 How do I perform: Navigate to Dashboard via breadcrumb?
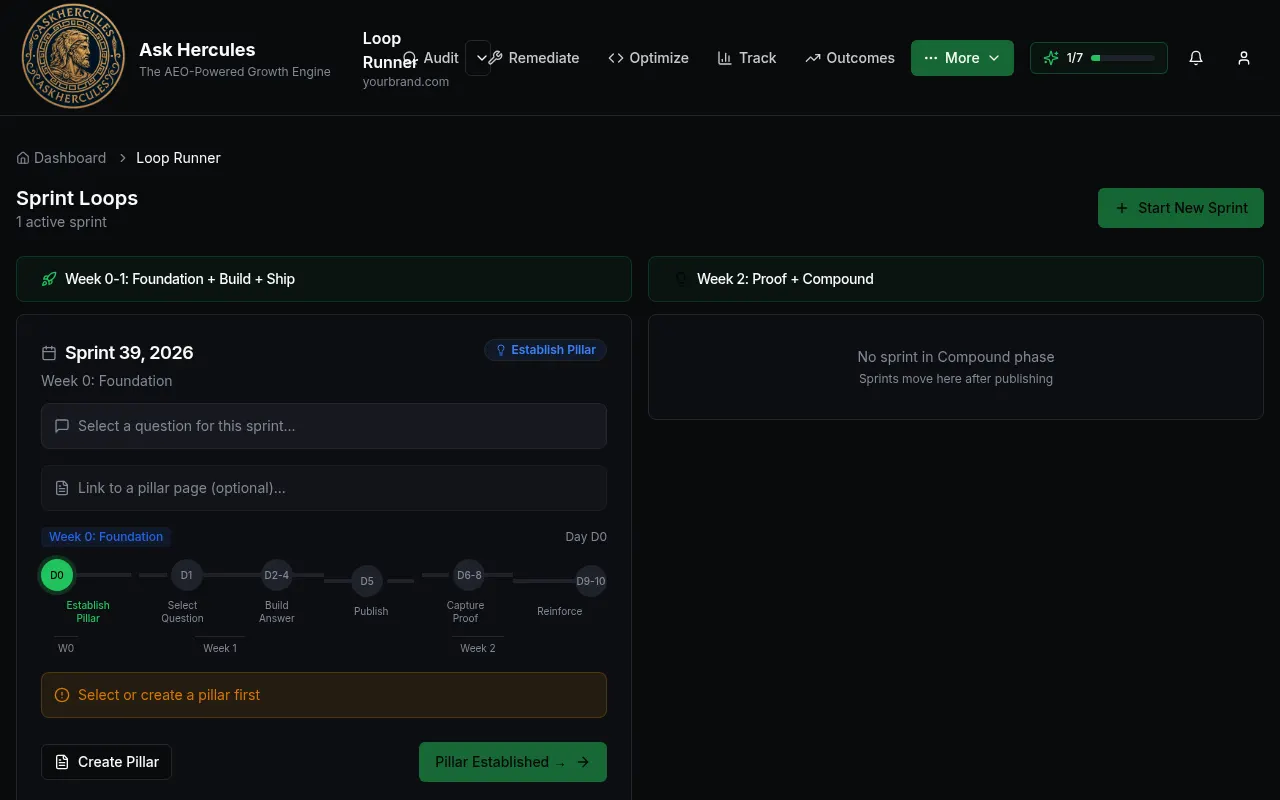tap(61, 158)
